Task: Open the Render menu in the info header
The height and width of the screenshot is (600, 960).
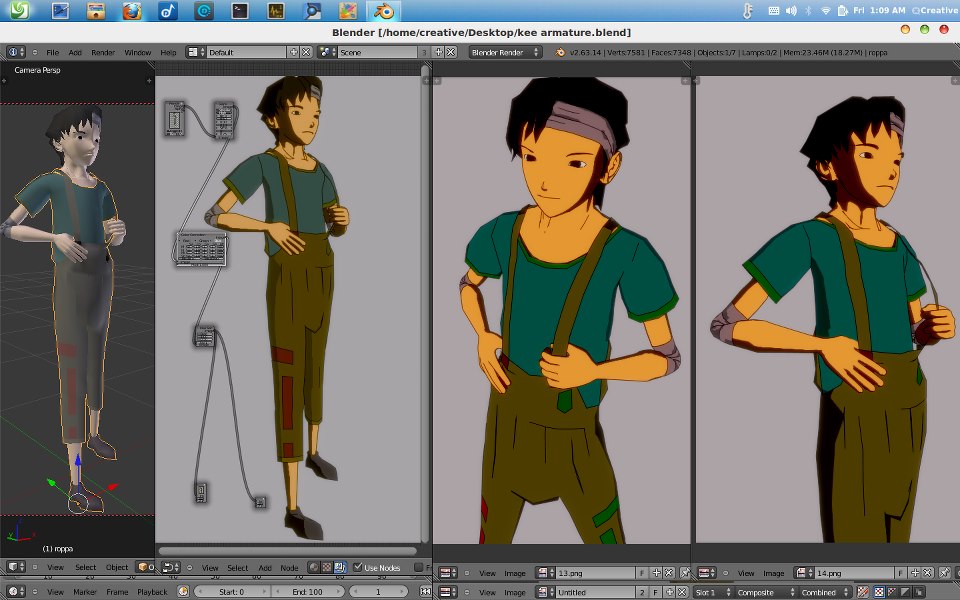Action: tap(103, 52)
